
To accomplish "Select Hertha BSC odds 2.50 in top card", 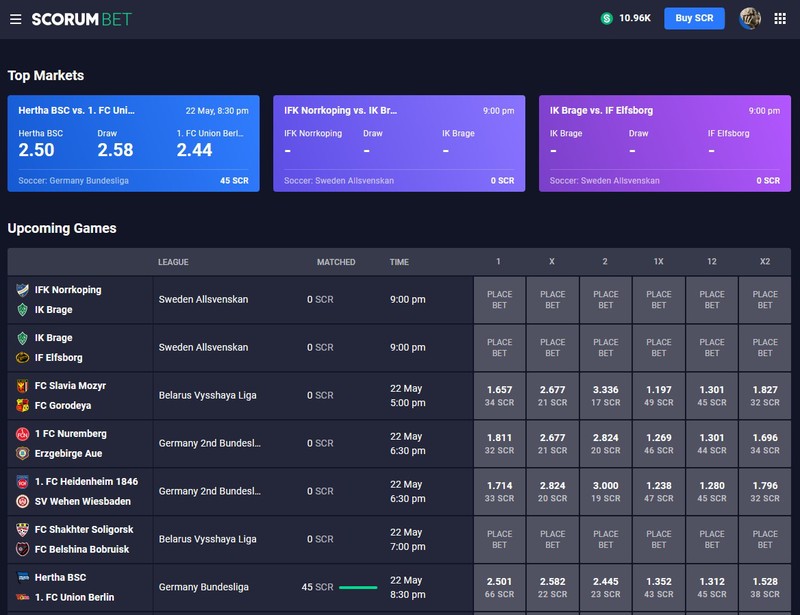I will (36, 150).
